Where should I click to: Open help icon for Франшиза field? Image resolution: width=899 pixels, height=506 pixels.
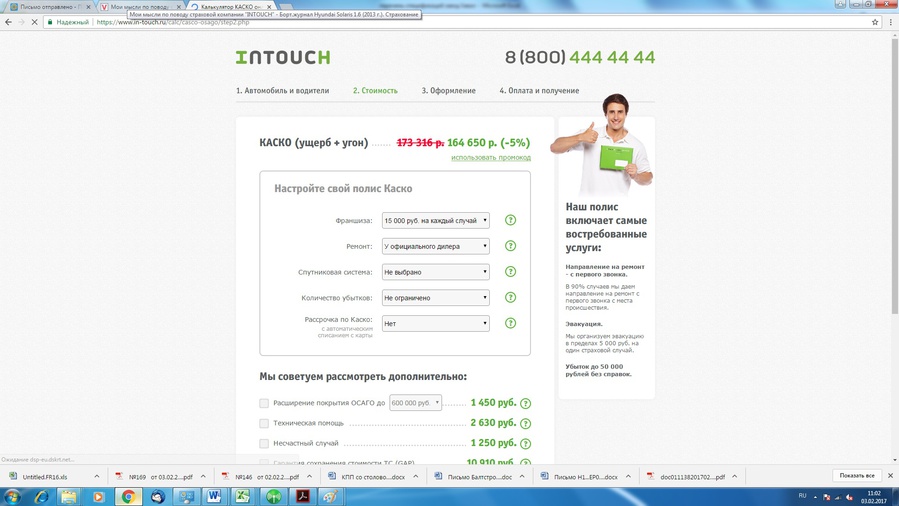click(x=510, y=220)
